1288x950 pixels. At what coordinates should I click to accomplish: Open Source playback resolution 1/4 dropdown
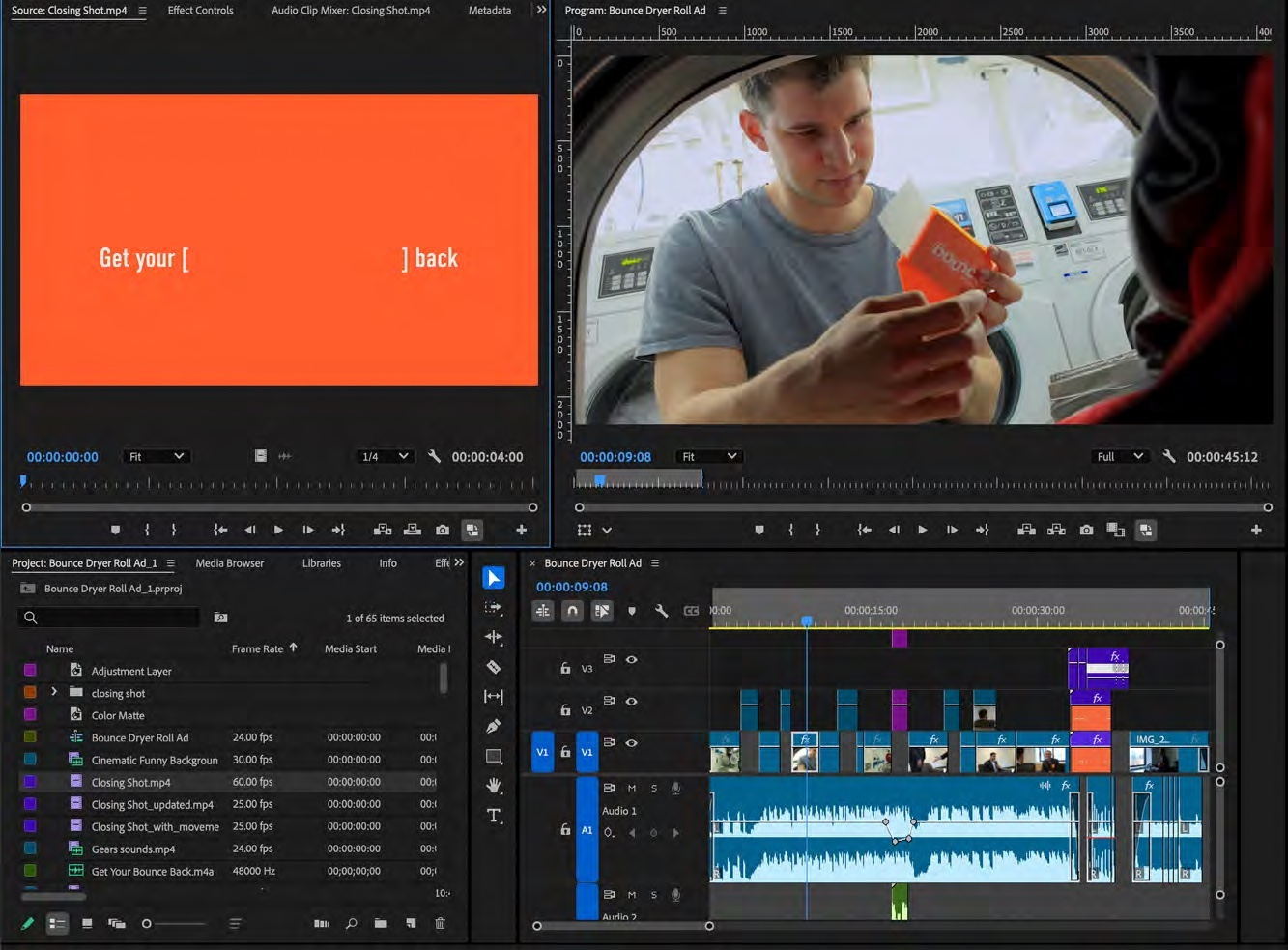click(x=385, y=456)
